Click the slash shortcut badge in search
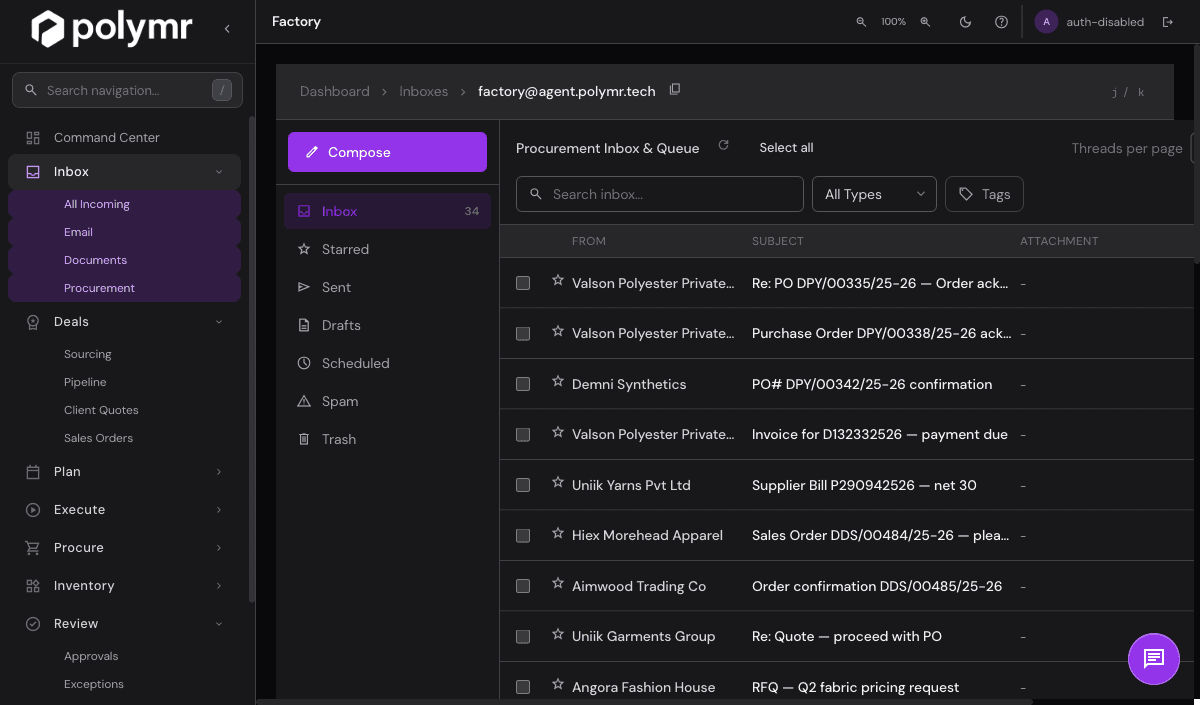1200x705 pixels. [222, 90]
